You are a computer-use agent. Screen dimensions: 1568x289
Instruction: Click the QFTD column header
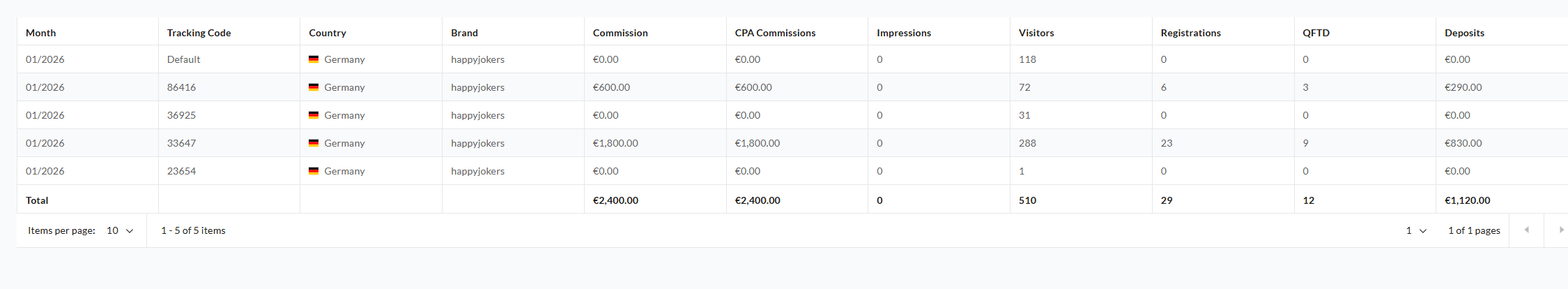tap(1316, 33)
